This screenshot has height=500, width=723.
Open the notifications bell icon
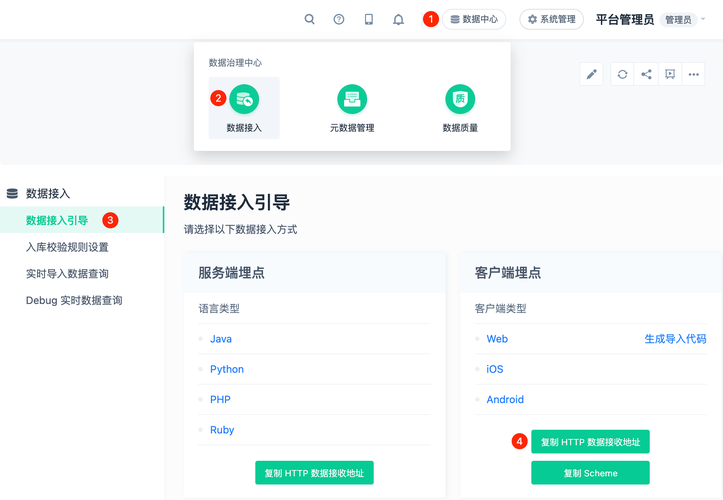398,19
